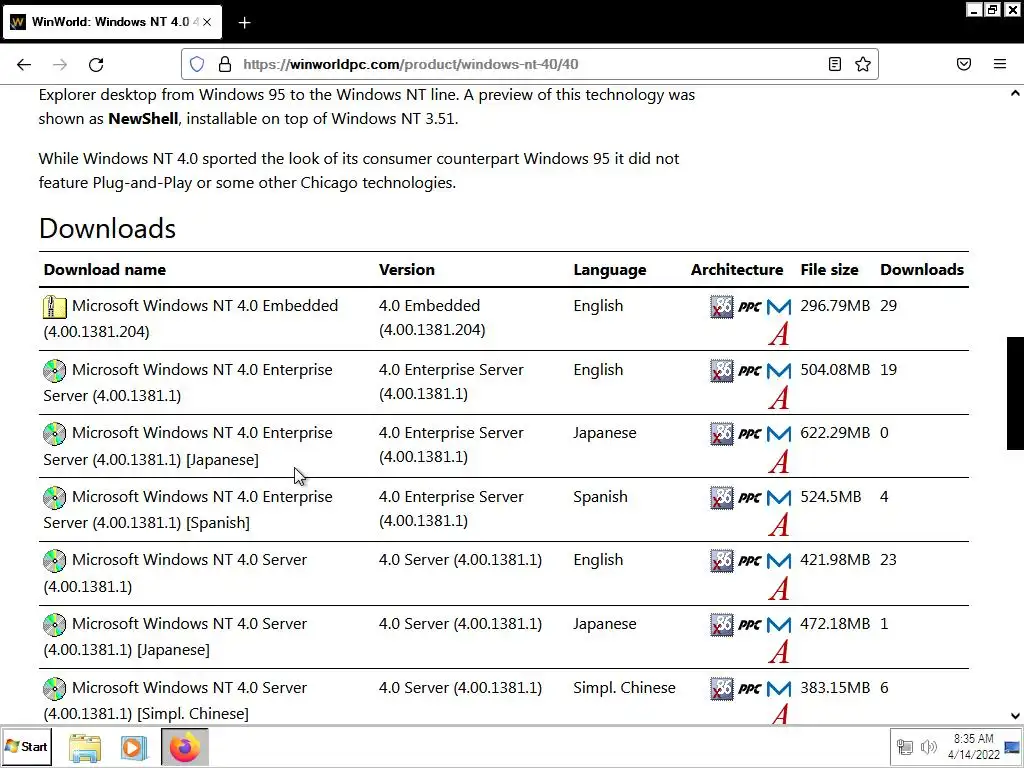Viewport: 1024px width, 768px height.
Task: Click the Download name column header
Action: (104, 270)
